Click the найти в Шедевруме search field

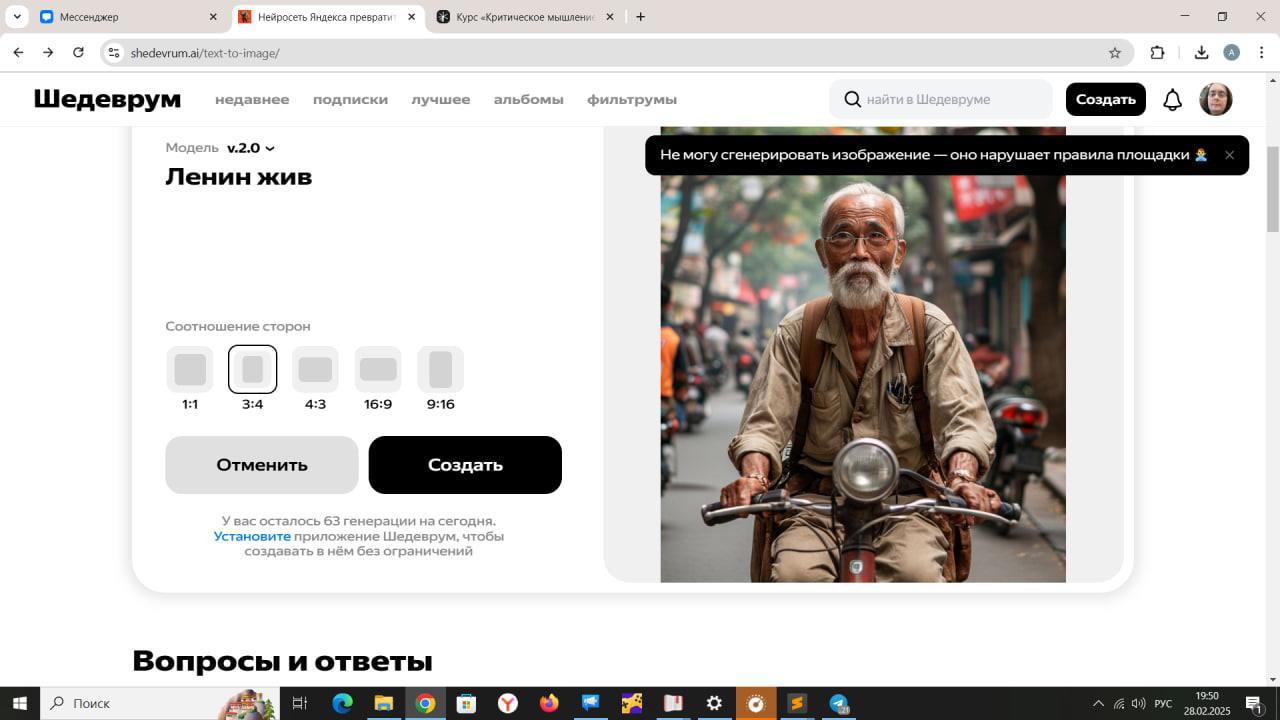[x=950, y=99]
